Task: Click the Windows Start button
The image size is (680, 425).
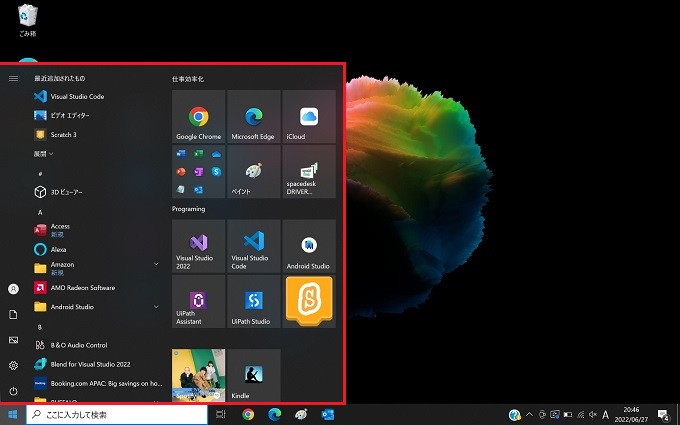Action: click(13, 415)
